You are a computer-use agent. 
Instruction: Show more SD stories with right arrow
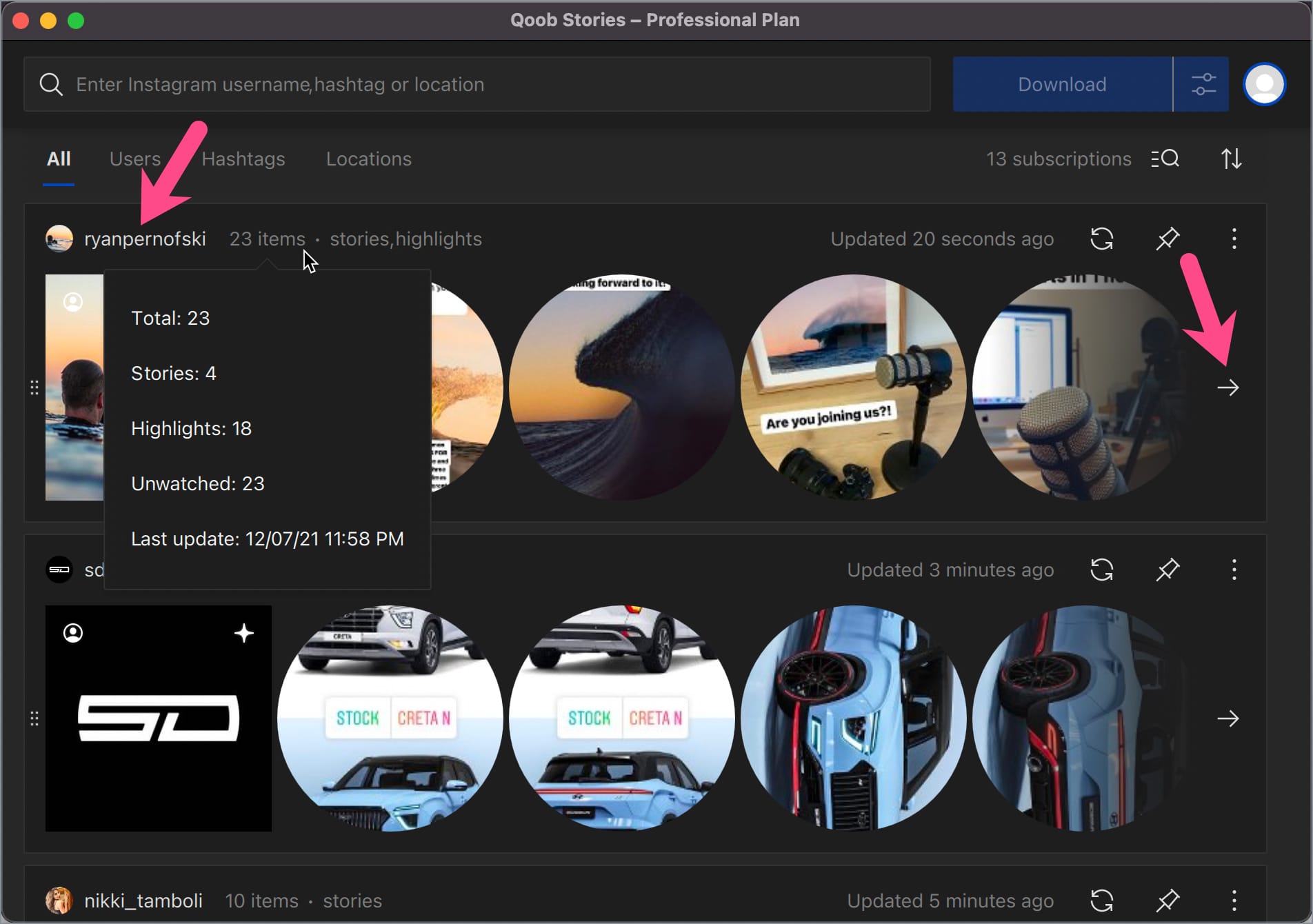click(x=1228, y=719)
